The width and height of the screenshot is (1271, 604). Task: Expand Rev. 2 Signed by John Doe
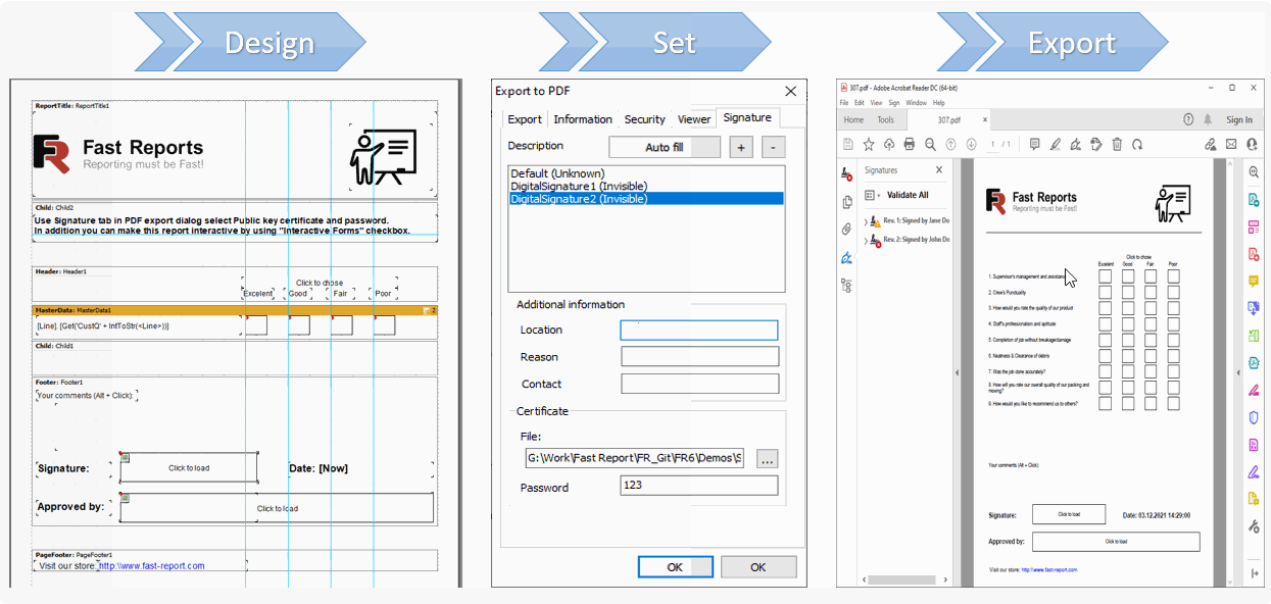865,240
